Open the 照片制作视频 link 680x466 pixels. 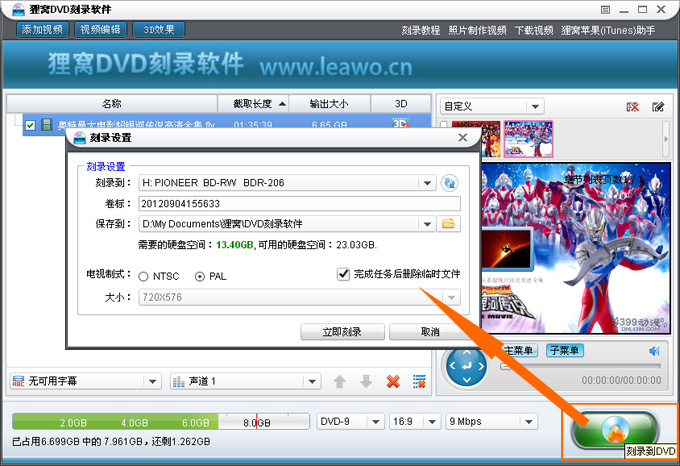coord(477,30)
